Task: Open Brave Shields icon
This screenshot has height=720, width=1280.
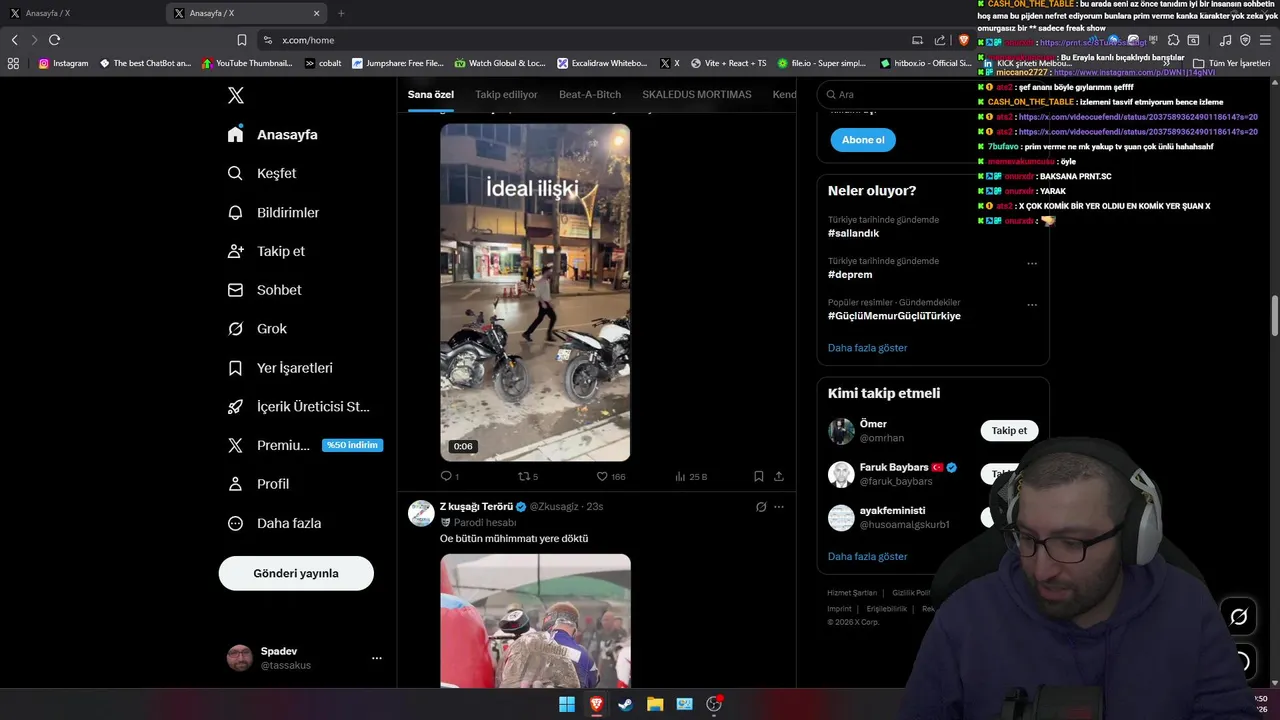Action: point(963,40)
